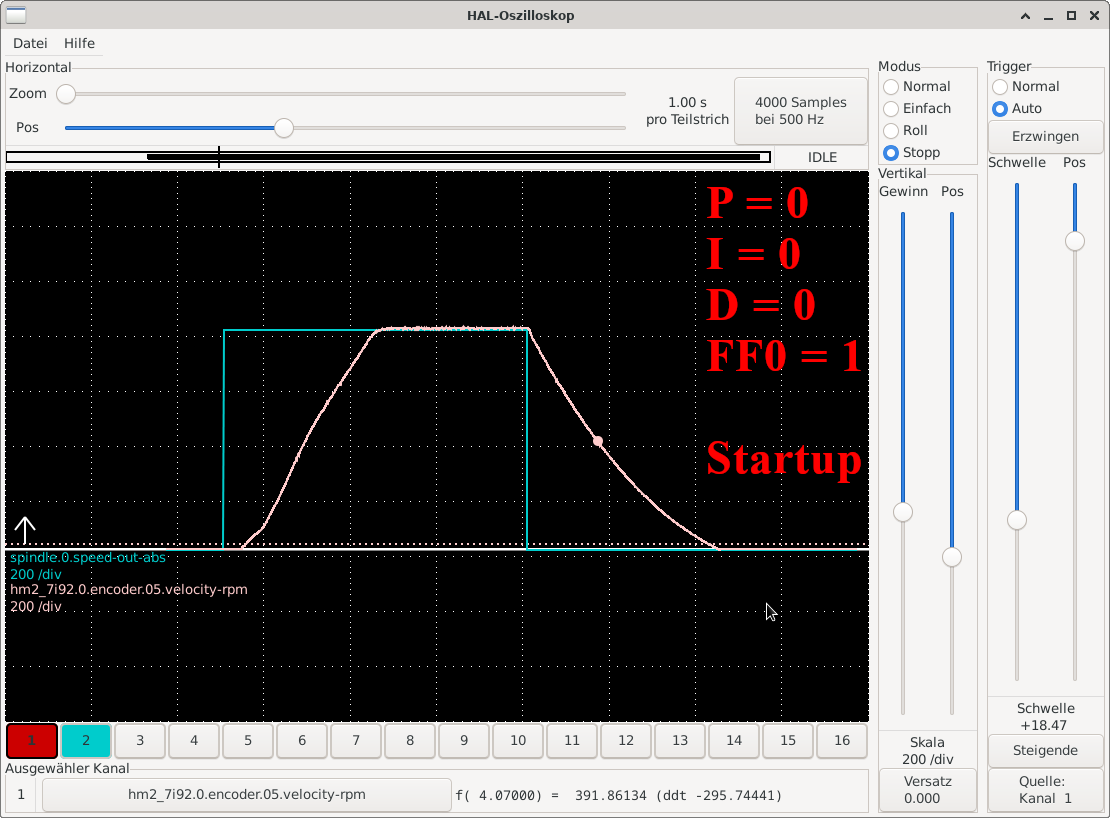This screenshot has height=818, width=1110.
Task: Click the title bar up-arrow shade button
Action: (x=1025, y=16)
